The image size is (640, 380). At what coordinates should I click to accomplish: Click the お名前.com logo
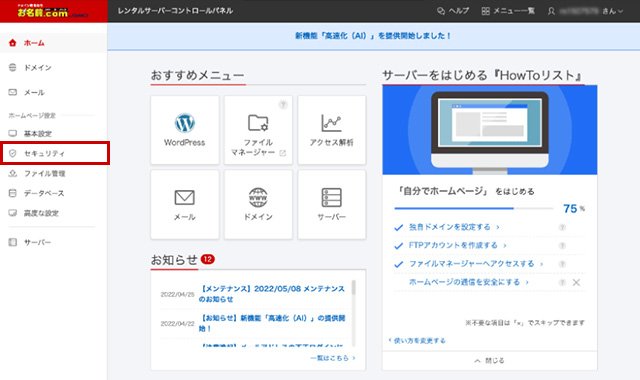click(53, 11)
